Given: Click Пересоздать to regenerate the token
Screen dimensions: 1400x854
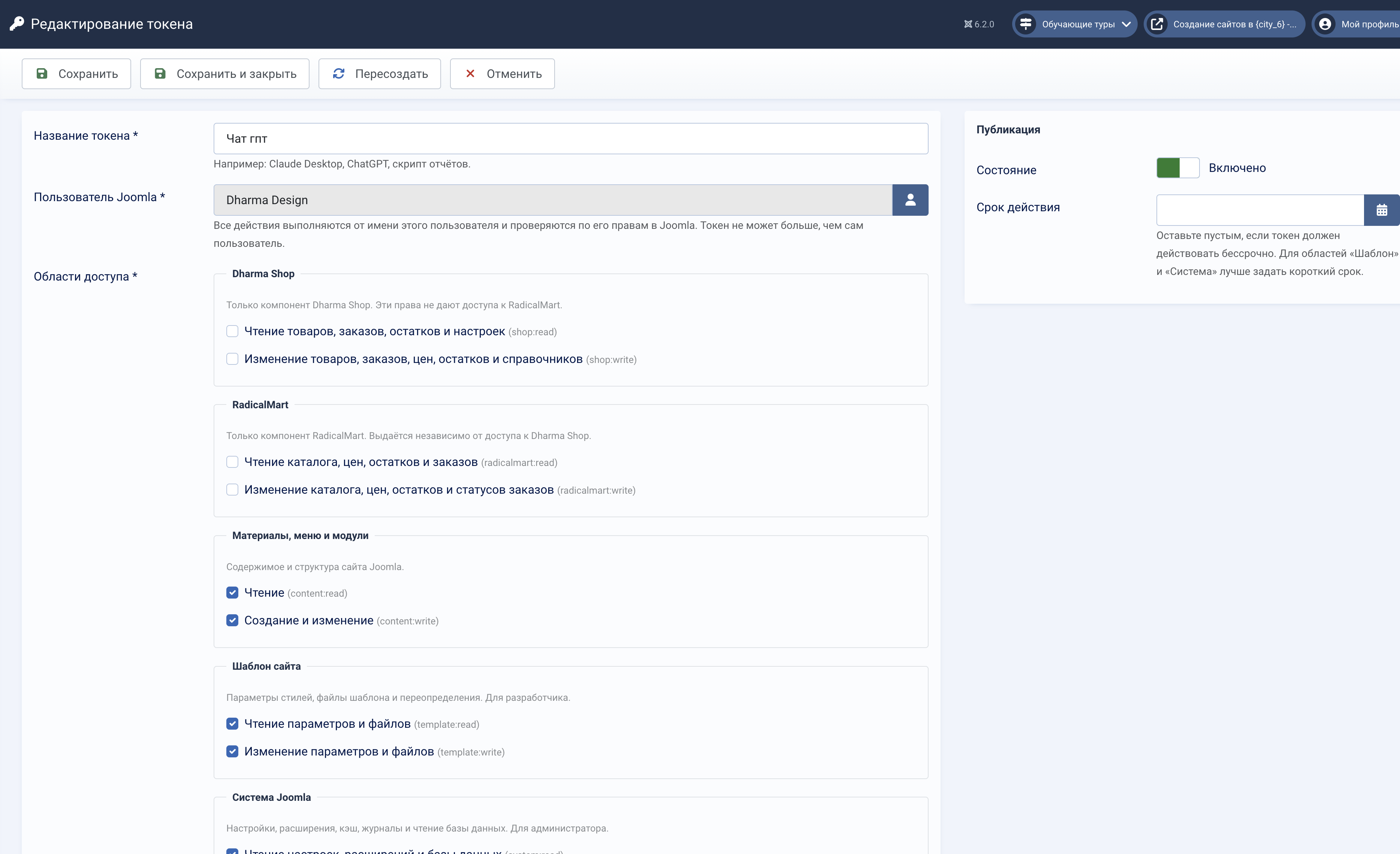Looking at the screenshot, I should point(380,74).
